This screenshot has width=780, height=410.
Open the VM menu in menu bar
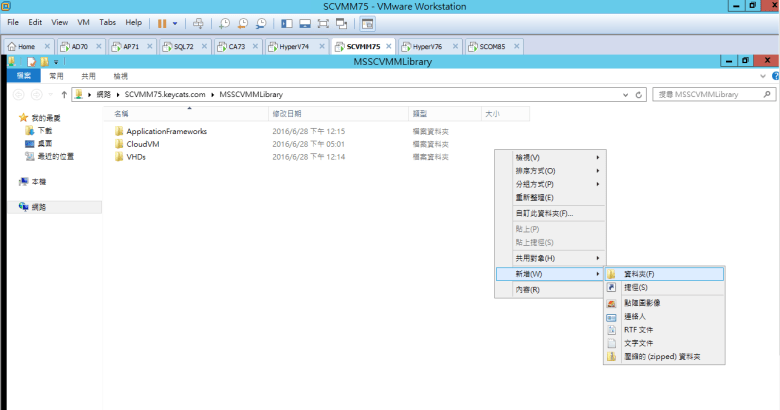(83, 22)
